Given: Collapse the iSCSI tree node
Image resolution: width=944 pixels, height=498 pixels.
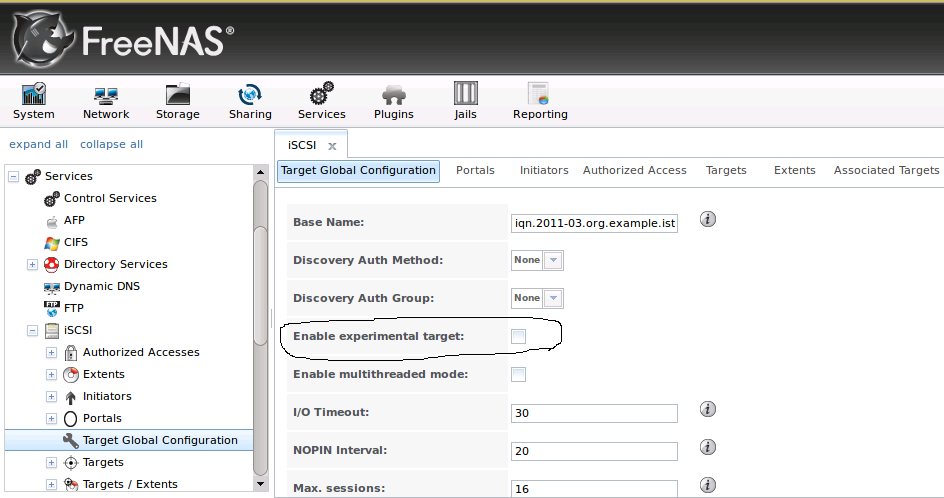Looking at the screenshot, I should click(33, 331).
